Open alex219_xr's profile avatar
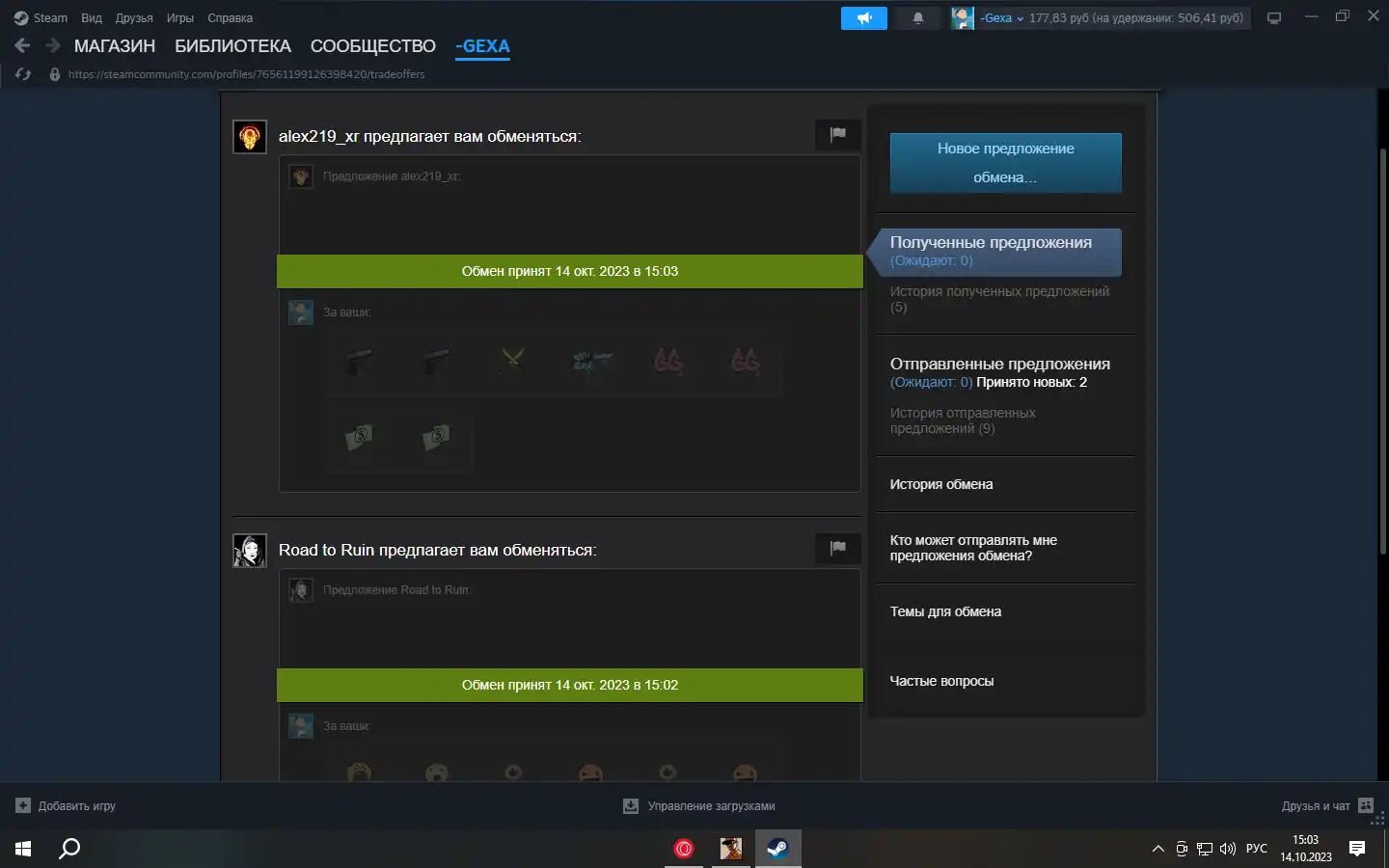This screenshot has height=868, width=1389. (x=250, y=137)
